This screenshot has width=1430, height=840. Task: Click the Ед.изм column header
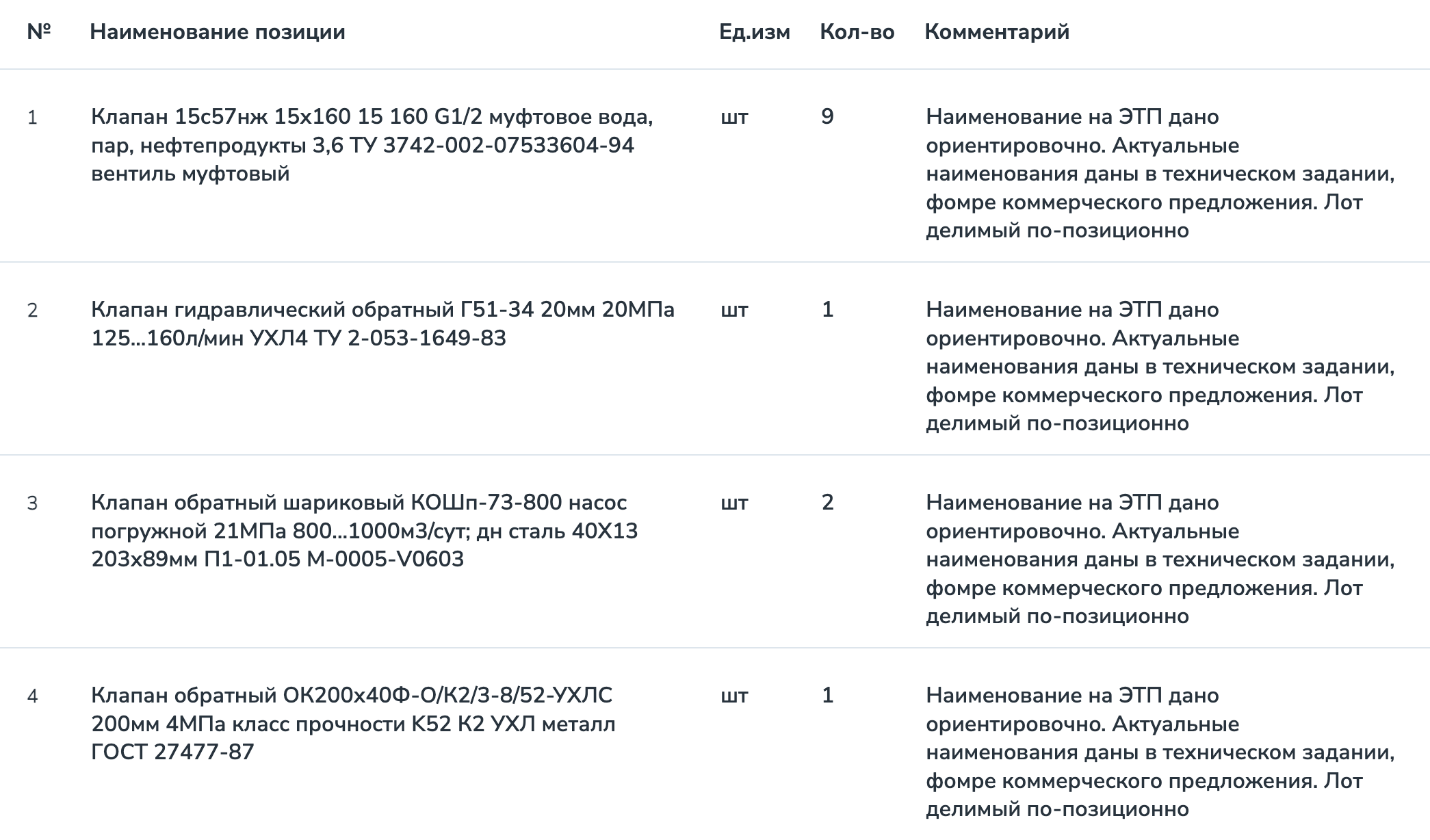pyautogui.click(x=755, y=32)
